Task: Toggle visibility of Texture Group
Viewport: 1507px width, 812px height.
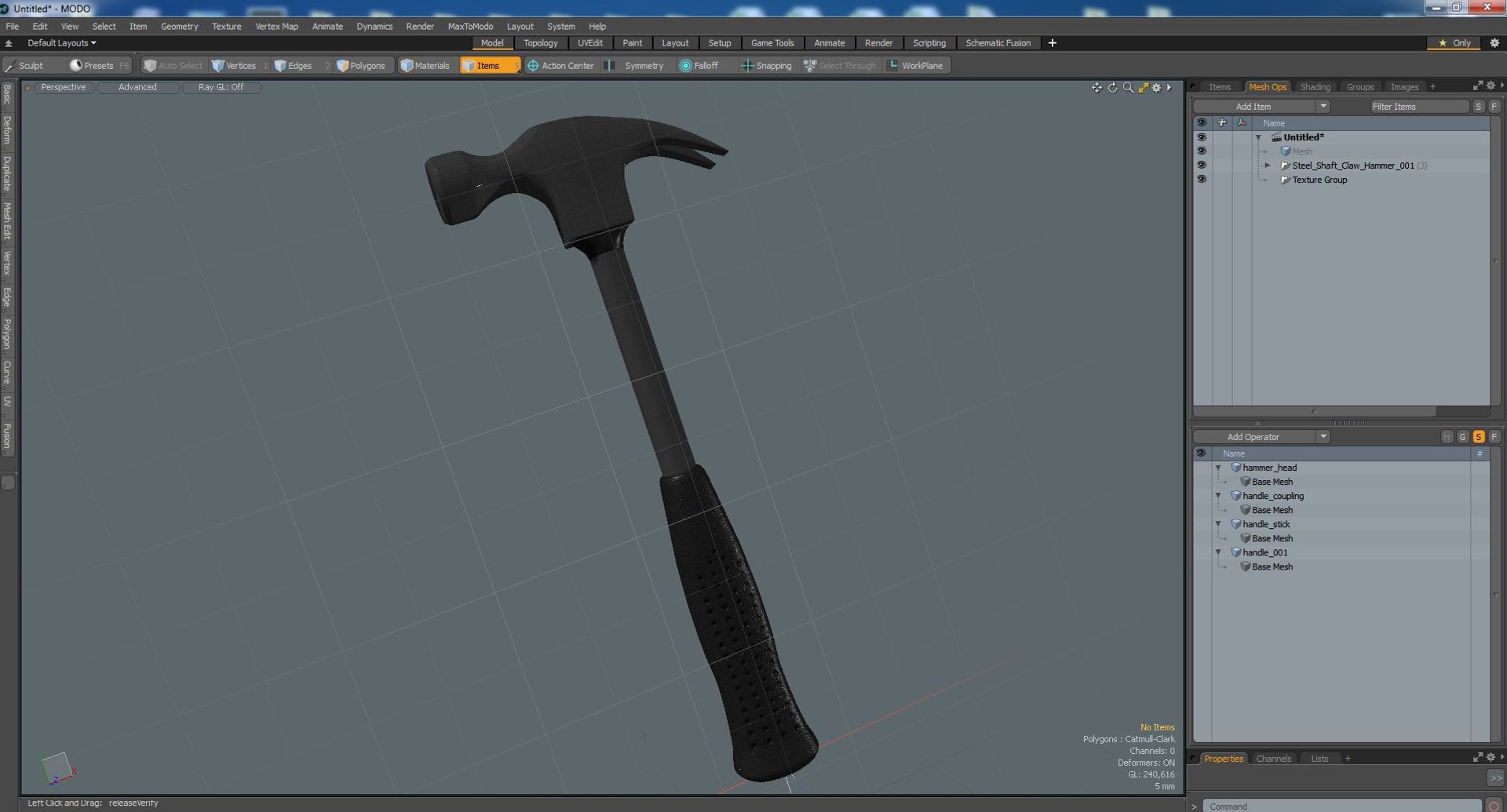Action: point(1202,180)
